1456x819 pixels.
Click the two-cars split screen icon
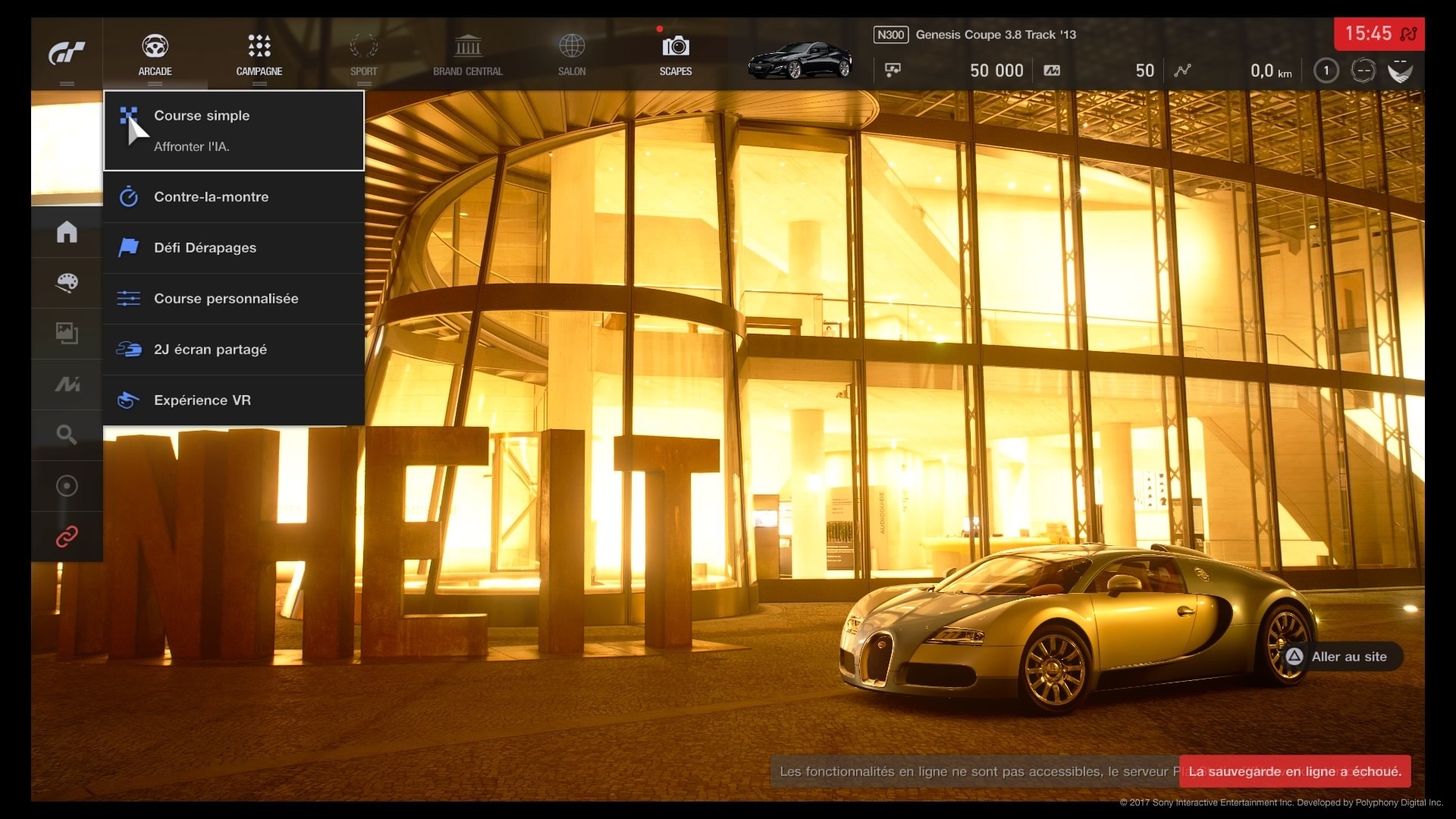(x=128, y=349)
